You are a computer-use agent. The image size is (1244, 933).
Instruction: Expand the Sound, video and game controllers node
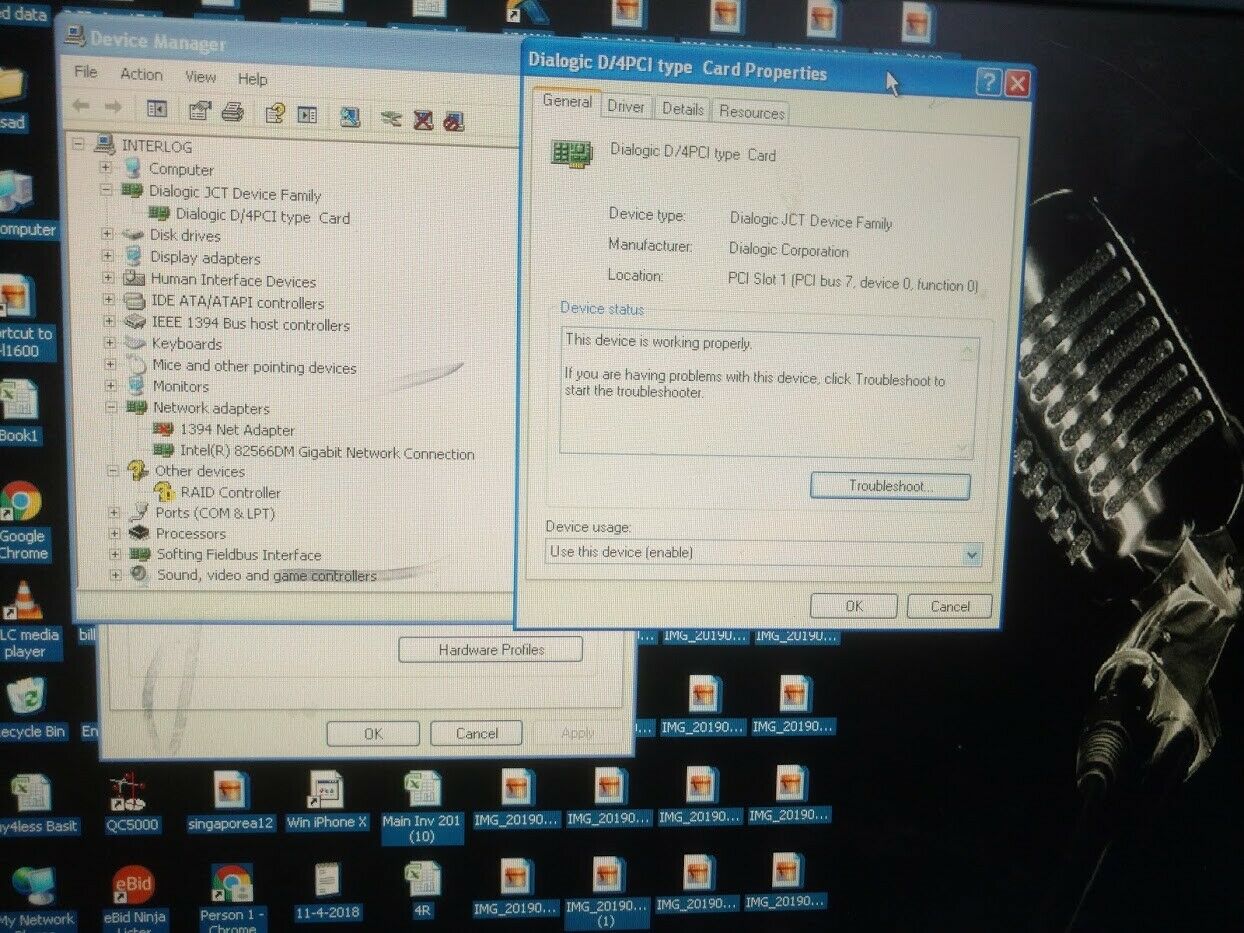pos(115,574)
